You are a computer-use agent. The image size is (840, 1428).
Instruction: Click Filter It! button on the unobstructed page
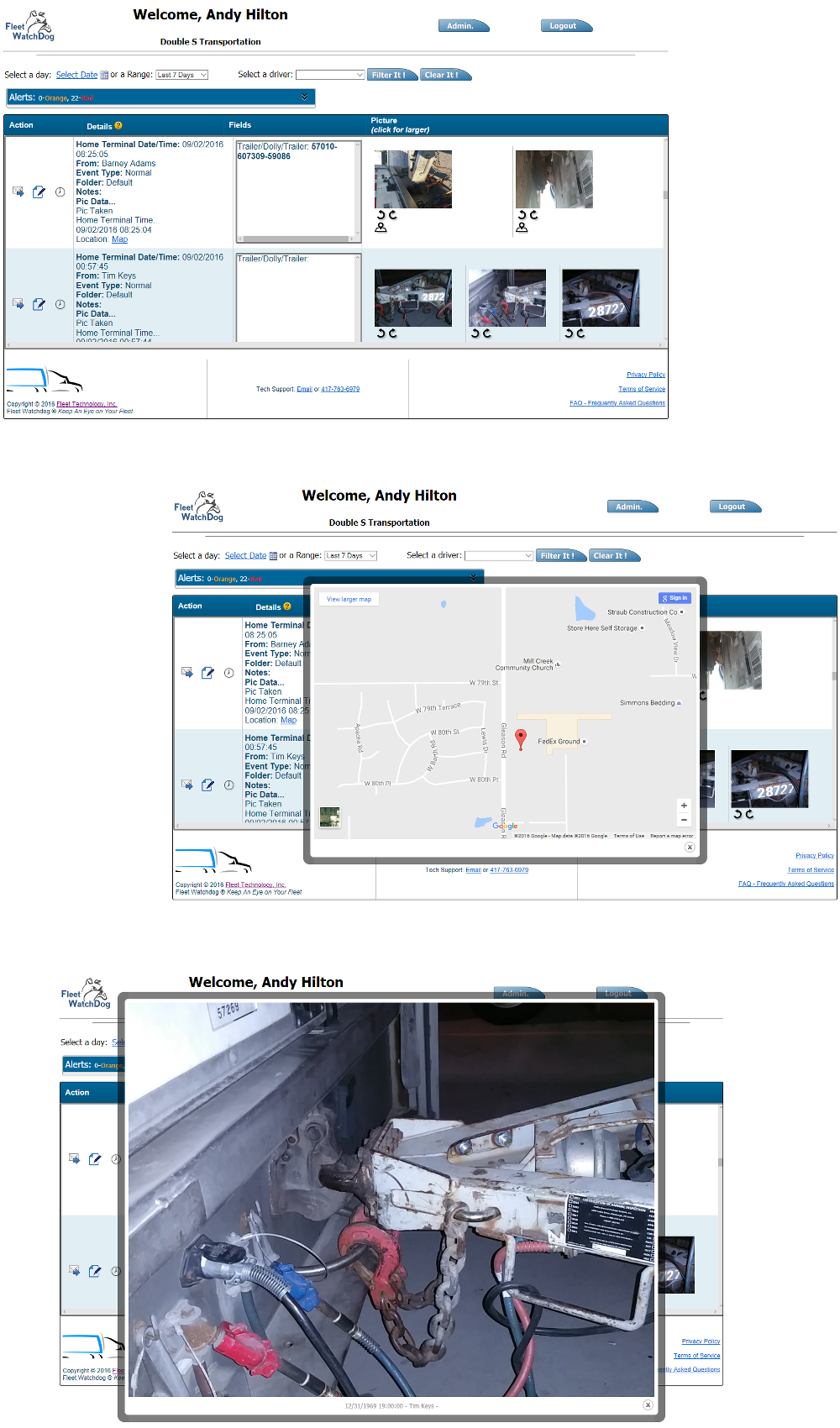[392, 75]
